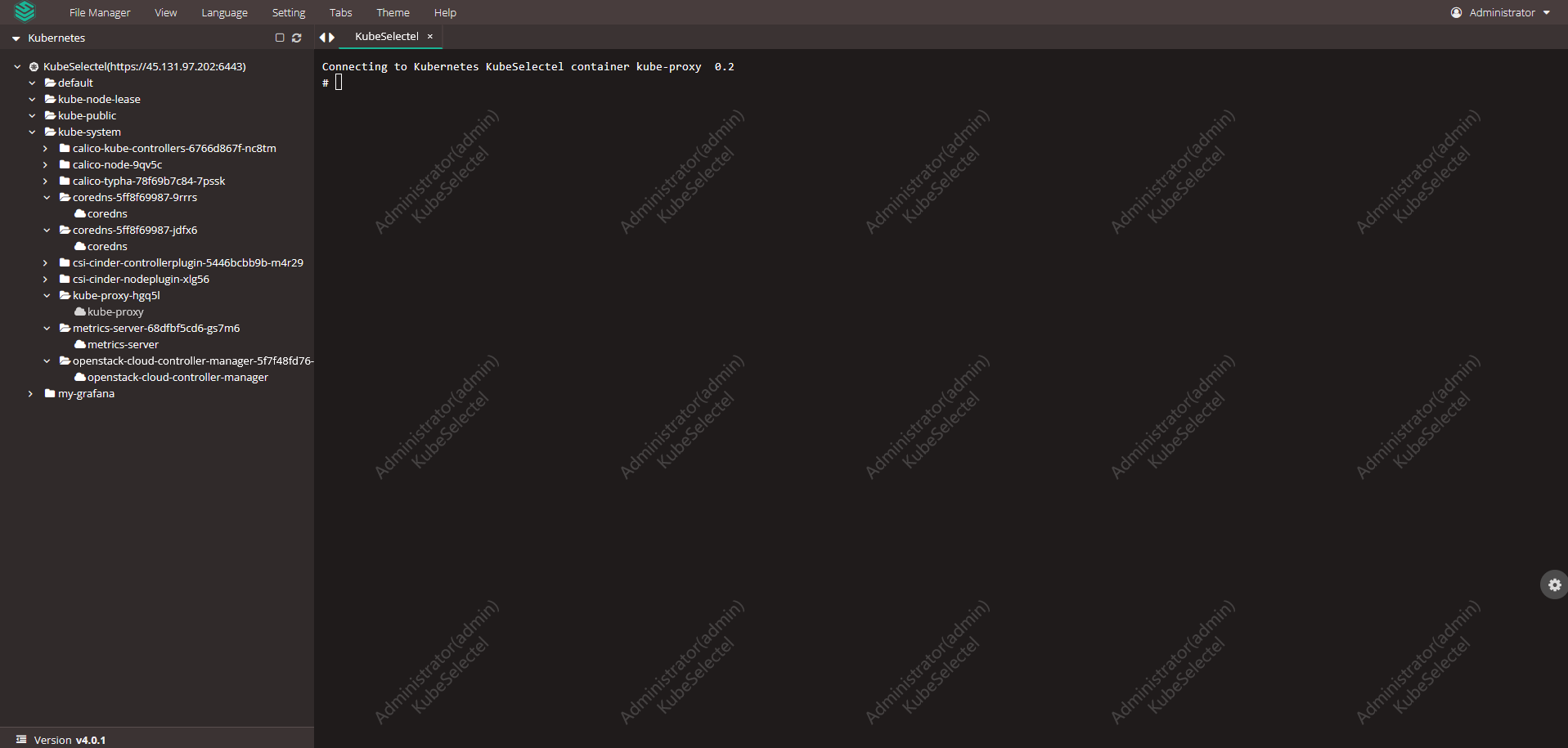Select the default namespace folder

pos(69,83)
